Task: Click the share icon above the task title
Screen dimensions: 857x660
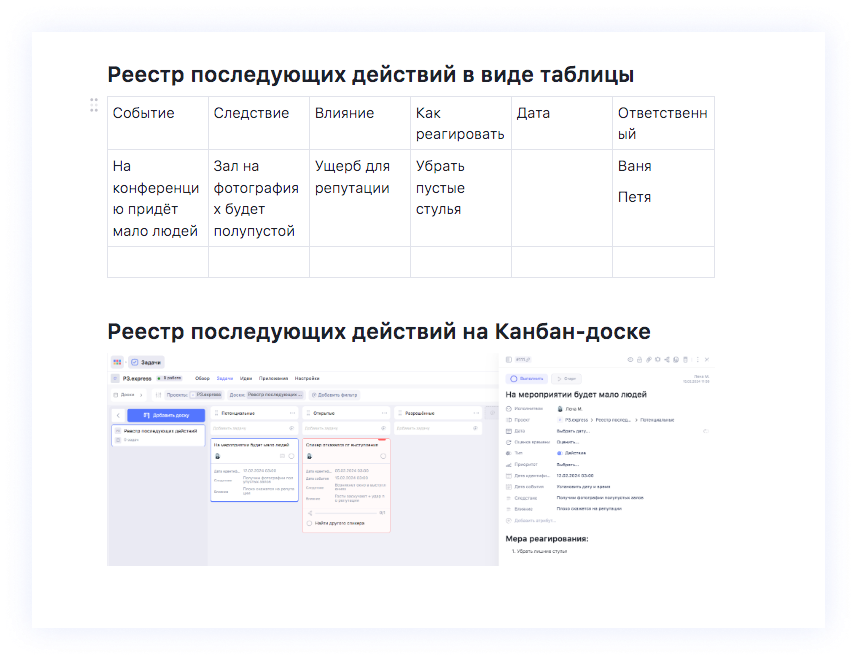Action: coord(667,359)
